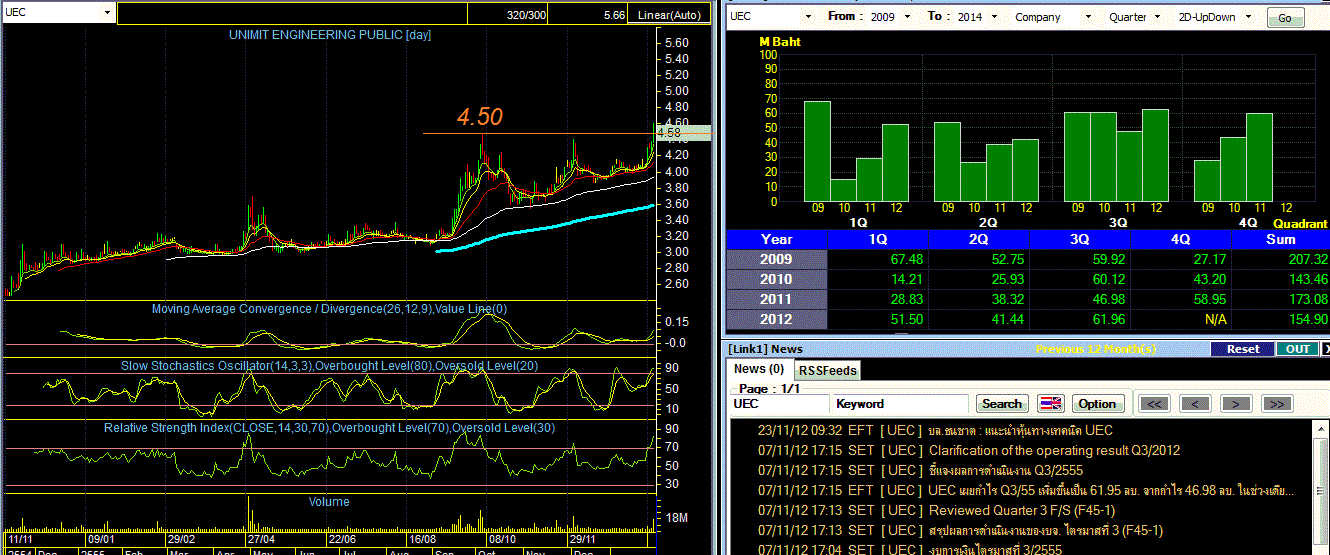Click the OUT button in the News header
1330x555 pixels.
[1297, 349]
